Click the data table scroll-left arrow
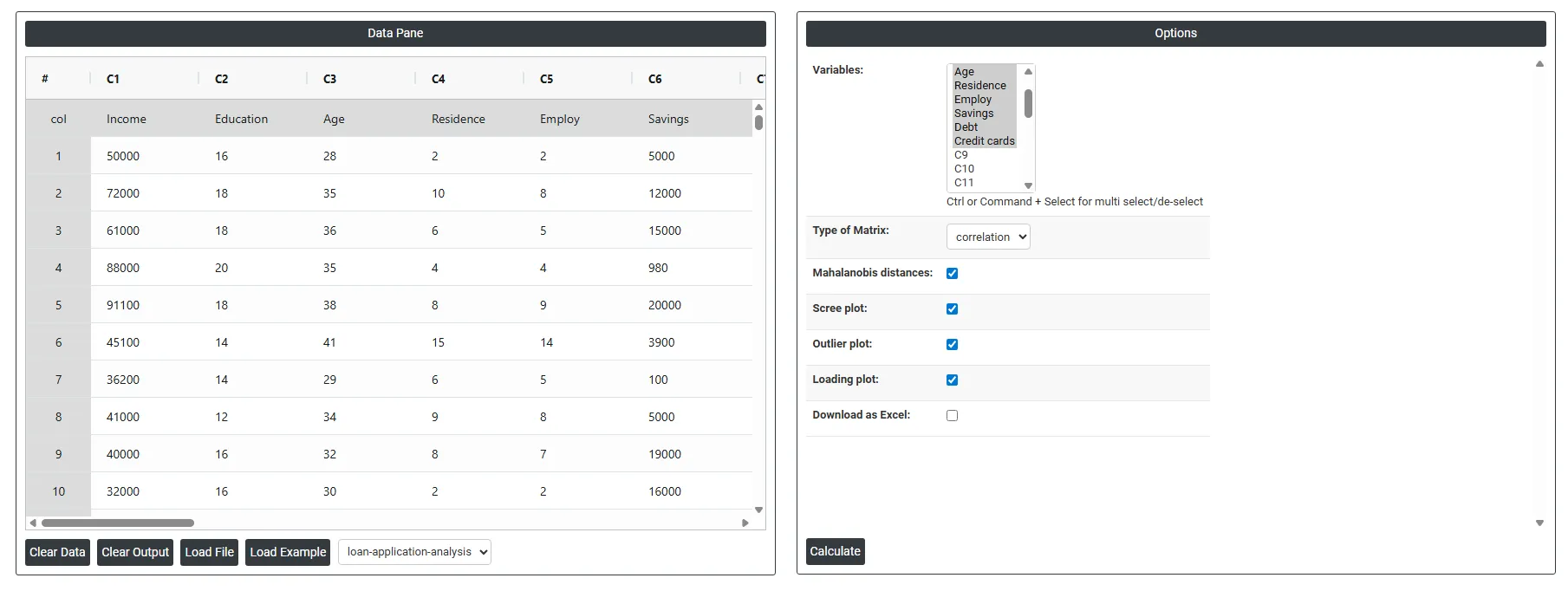The height and width of the screenshot is (591, 1568). click(x=33, y=523)
